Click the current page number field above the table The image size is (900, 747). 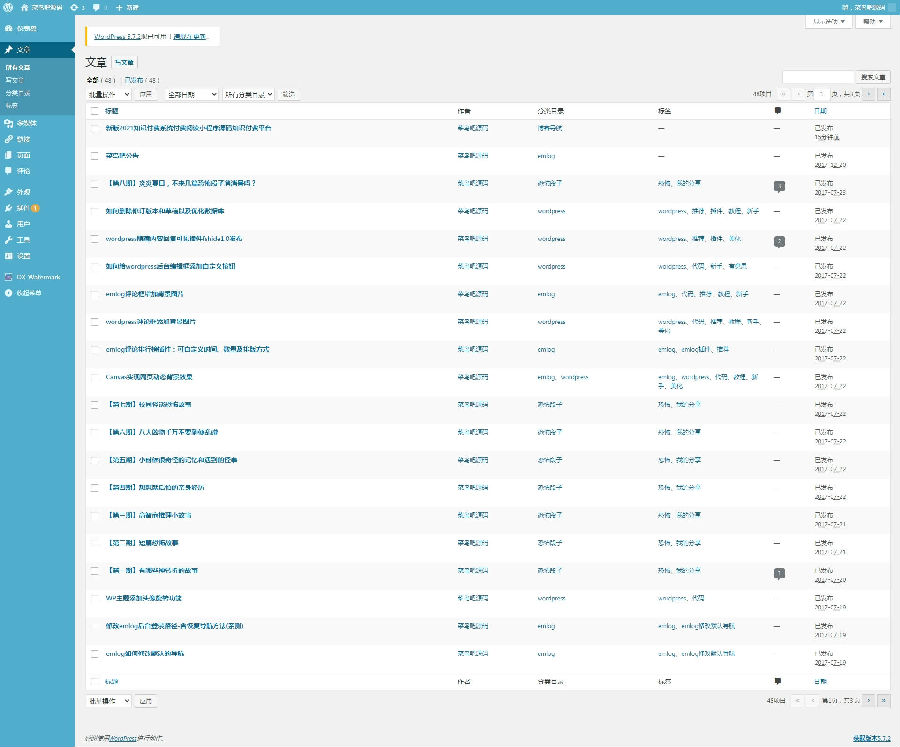click(x=822, y=94)
